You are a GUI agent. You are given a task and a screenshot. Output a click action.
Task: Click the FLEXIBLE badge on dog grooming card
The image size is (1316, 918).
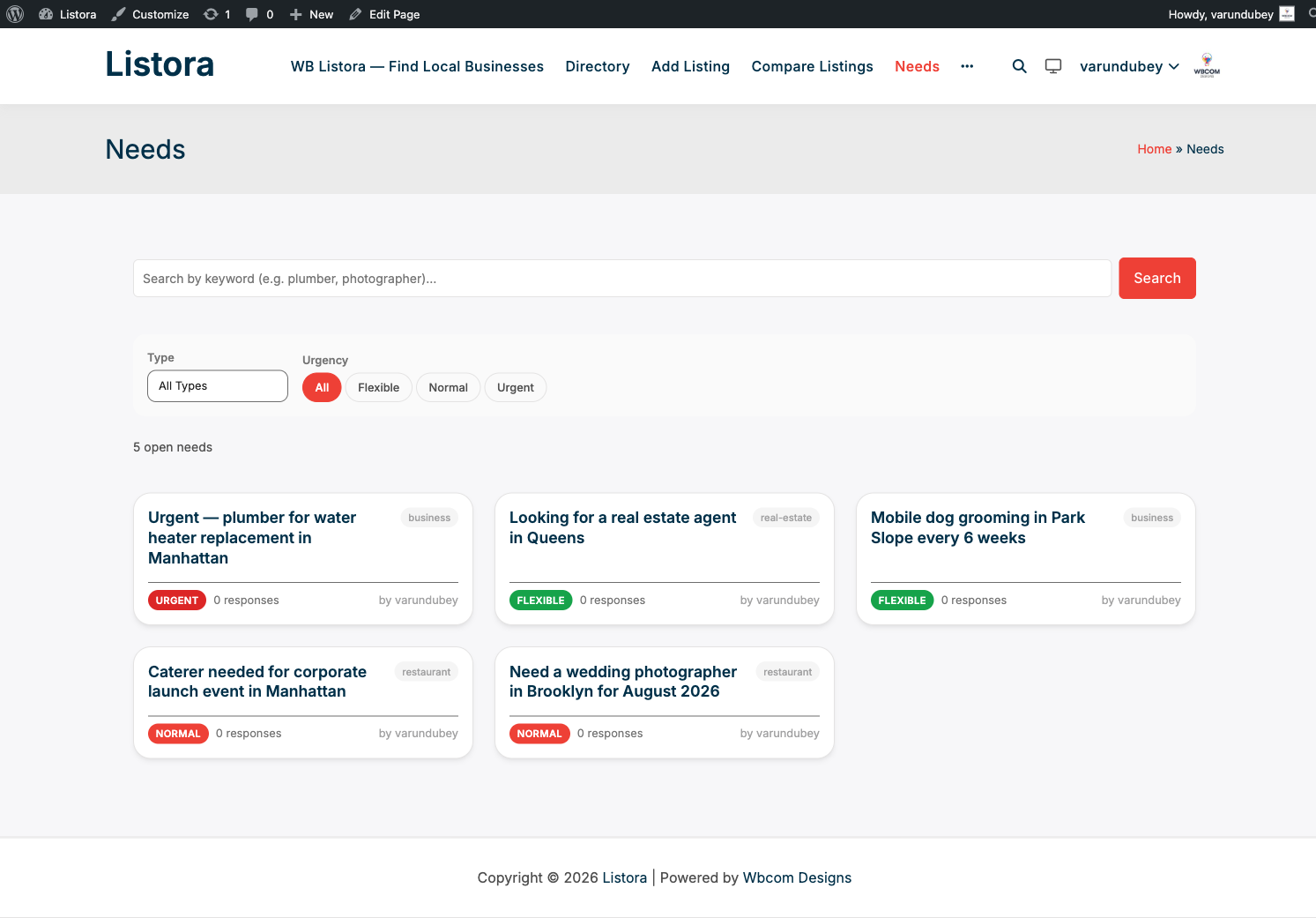(x=902, y=601)
